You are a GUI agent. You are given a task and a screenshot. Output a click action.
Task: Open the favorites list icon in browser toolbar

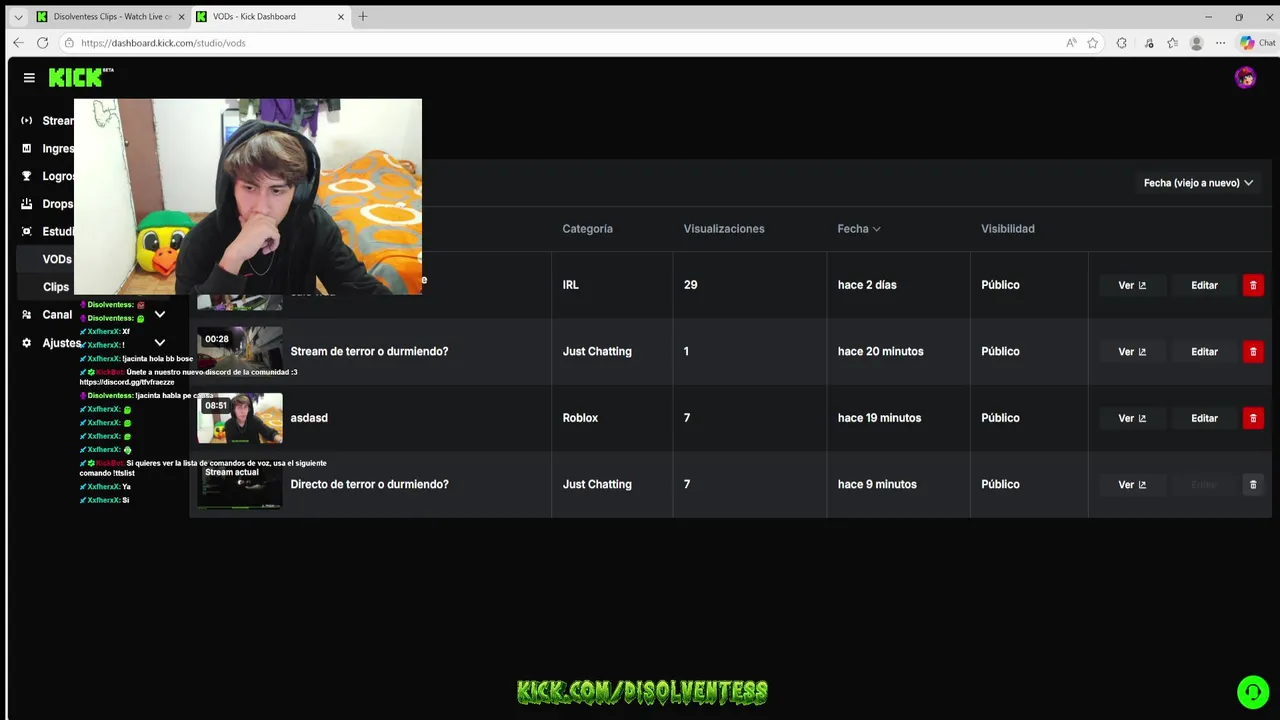coord(1172,43)
